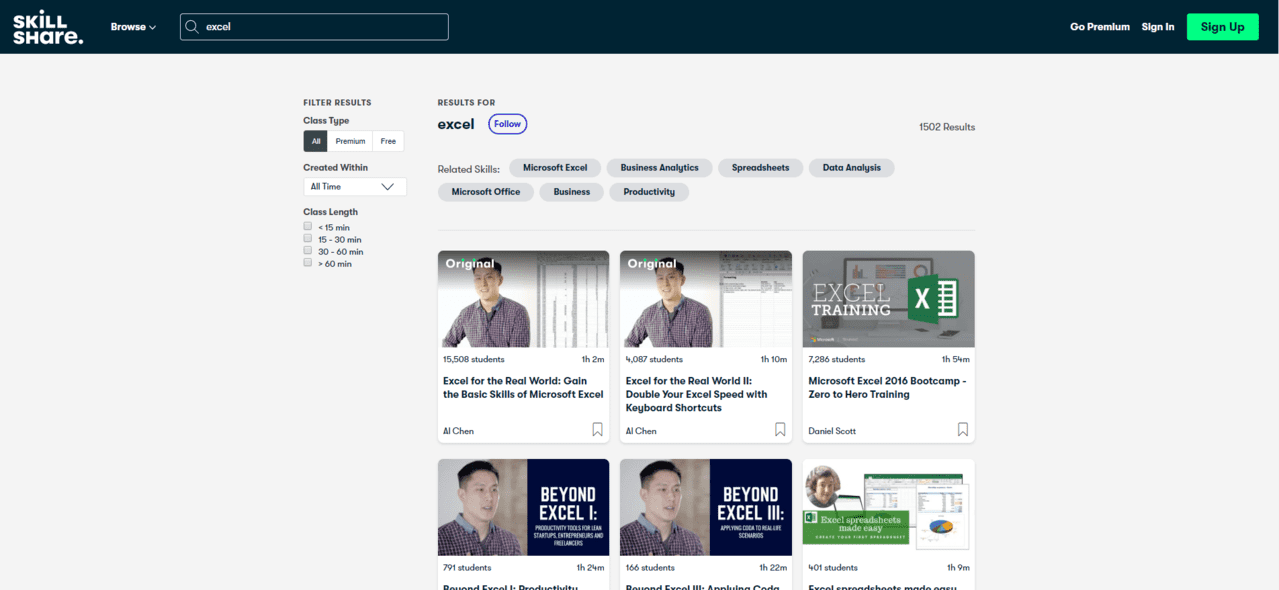Bookmark Excel for the Real World: Gain Basic Skills class
The image size is (1279, 590).
pos(597,429)
